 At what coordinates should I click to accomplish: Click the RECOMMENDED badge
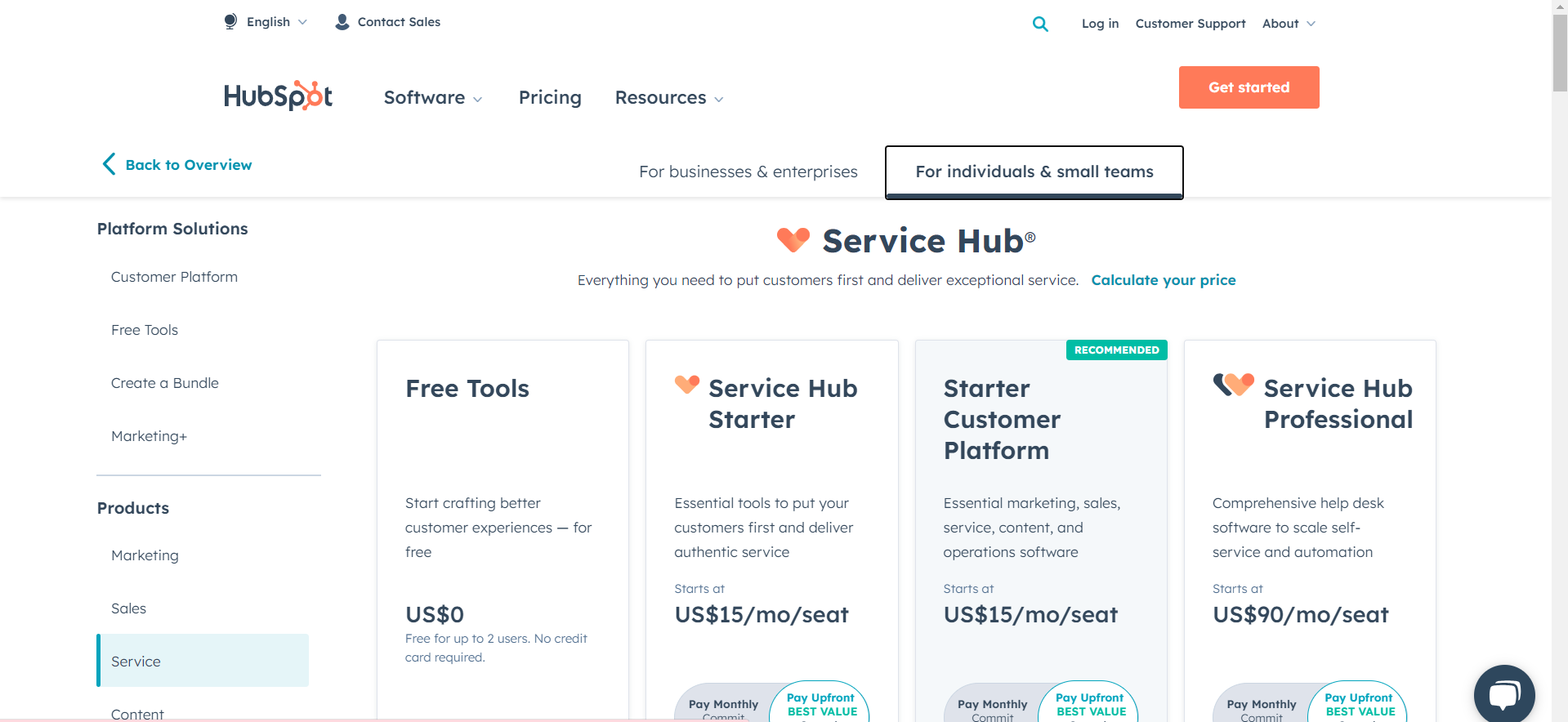click(1116, 350)
